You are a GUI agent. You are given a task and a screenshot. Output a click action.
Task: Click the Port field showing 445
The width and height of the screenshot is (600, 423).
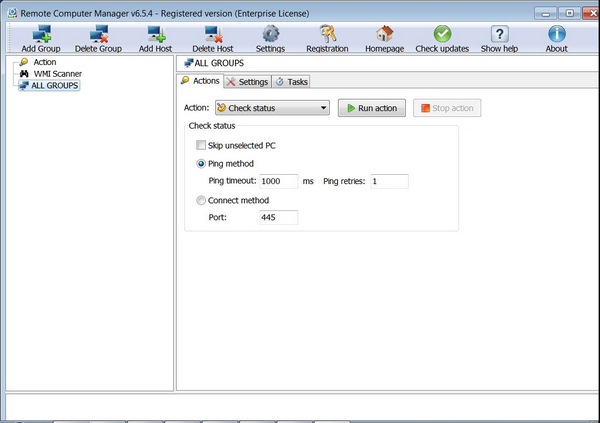pyautogui.click(x=279, y=217)
